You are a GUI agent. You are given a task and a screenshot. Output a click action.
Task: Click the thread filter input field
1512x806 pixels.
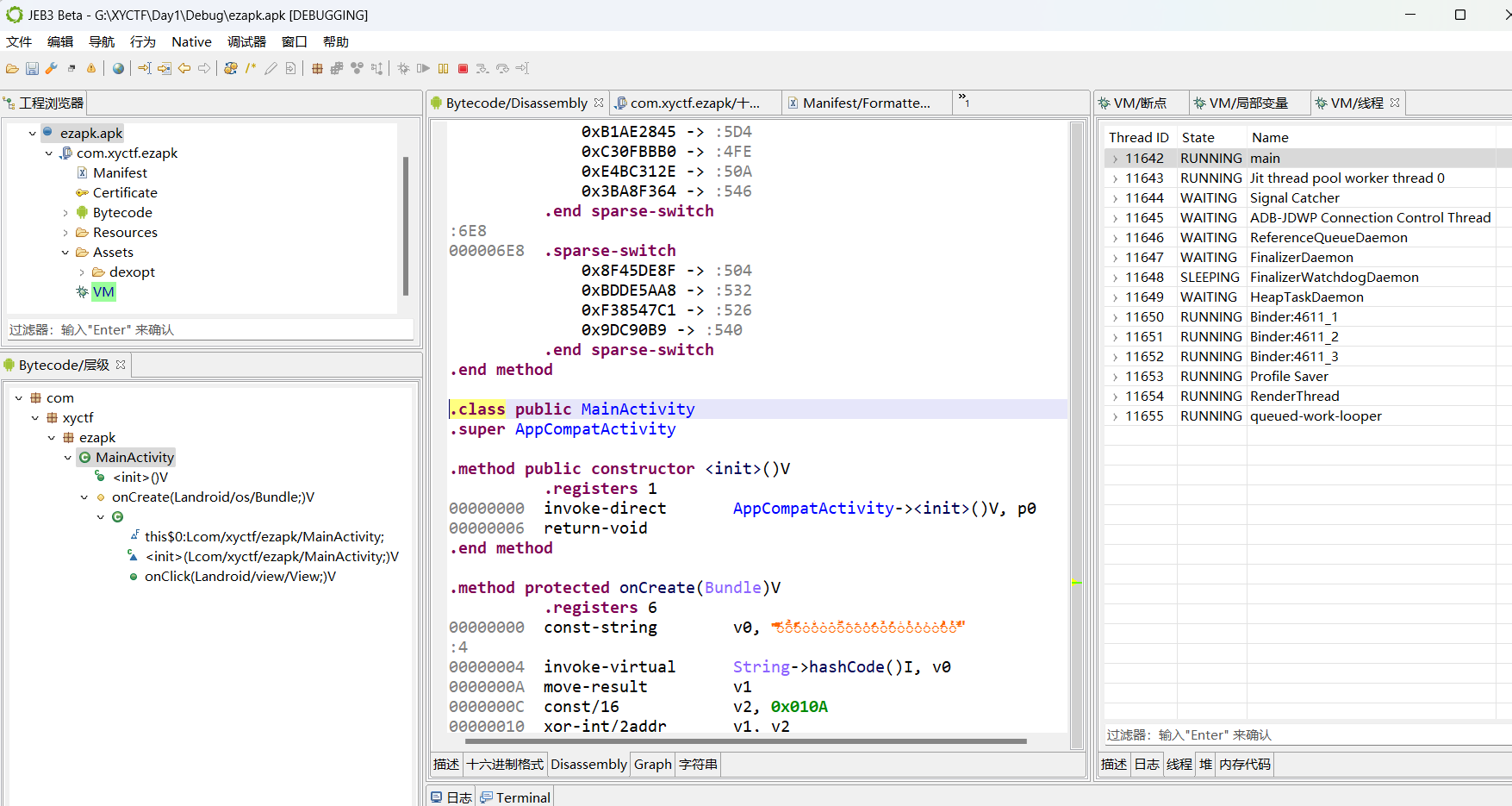(x=1307, y=735)
